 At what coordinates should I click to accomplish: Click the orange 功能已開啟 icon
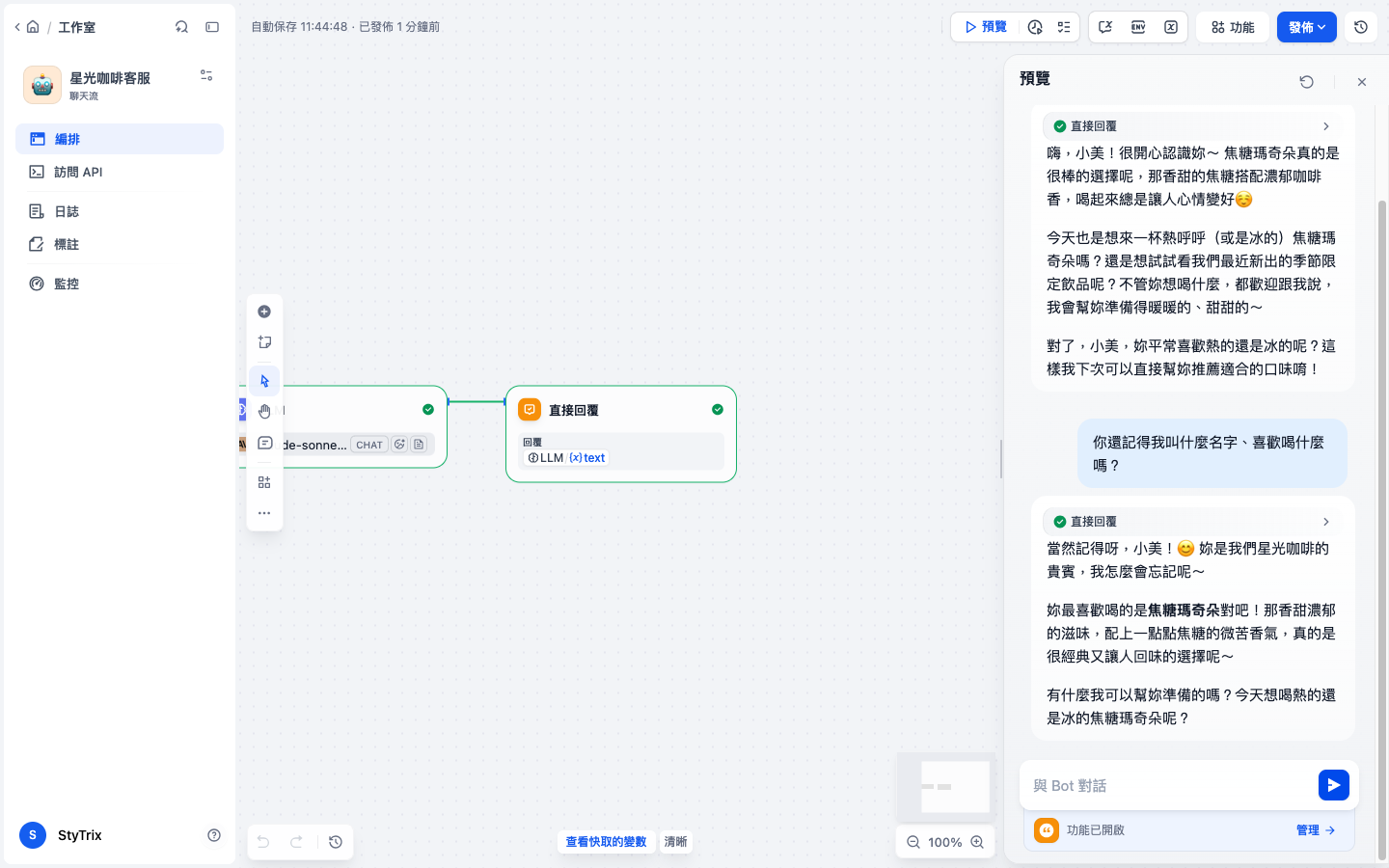1047,829
